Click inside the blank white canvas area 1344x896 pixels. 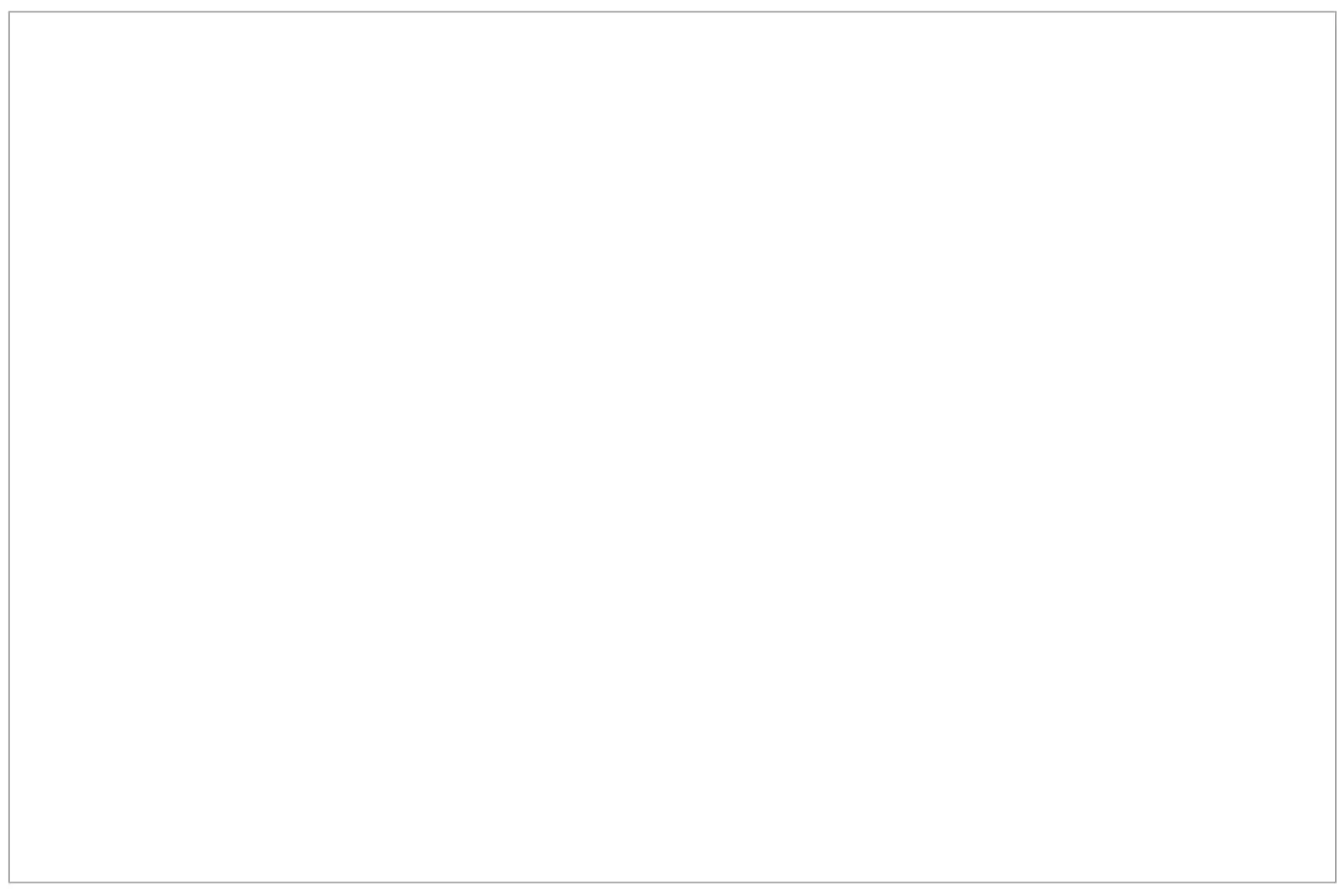click(x=672, y=446)
